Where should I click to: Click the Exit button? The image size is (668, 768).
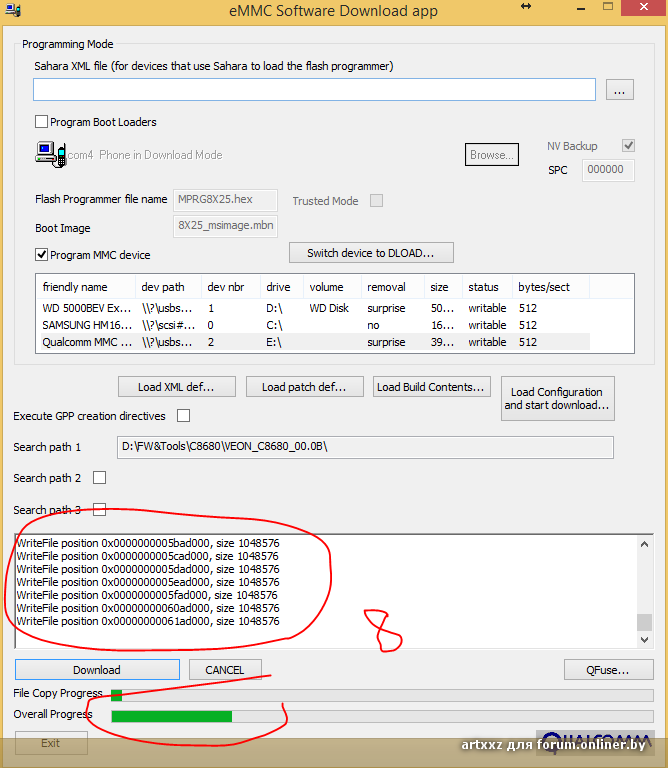51,743
